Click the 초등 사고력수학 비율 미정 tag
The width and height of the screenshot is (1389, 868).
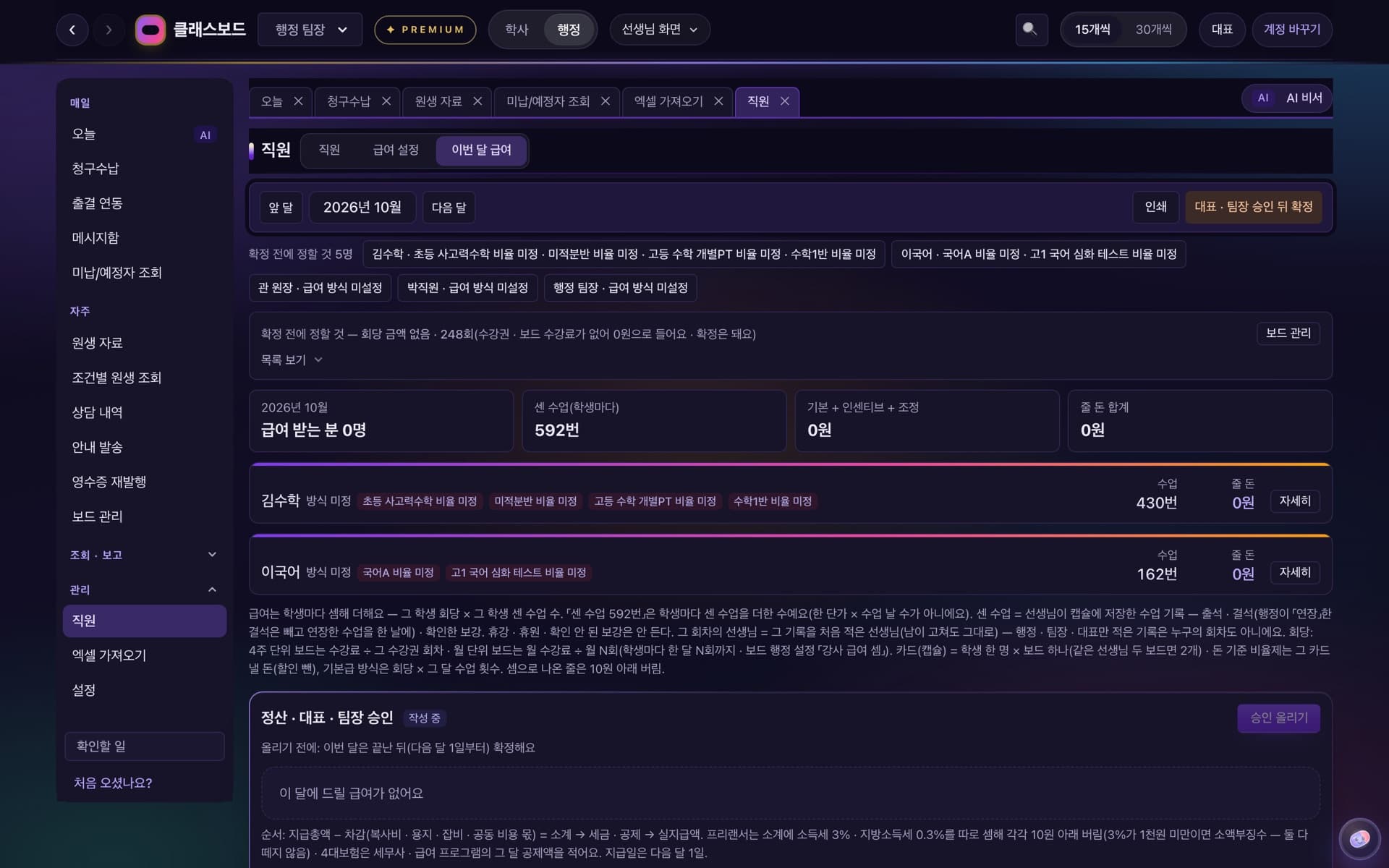420,501
